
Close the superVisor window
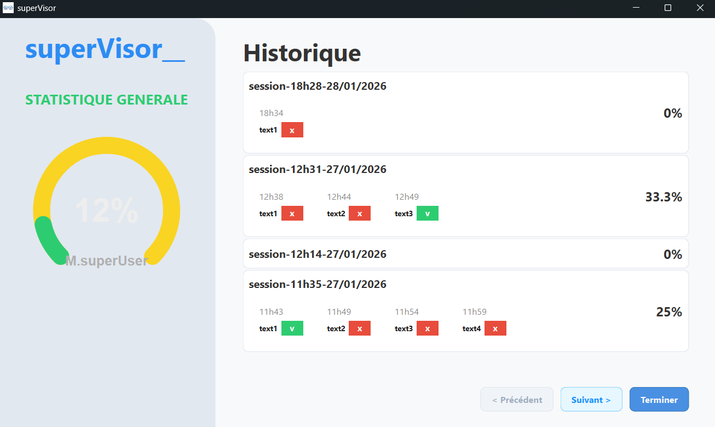[699, 8]
